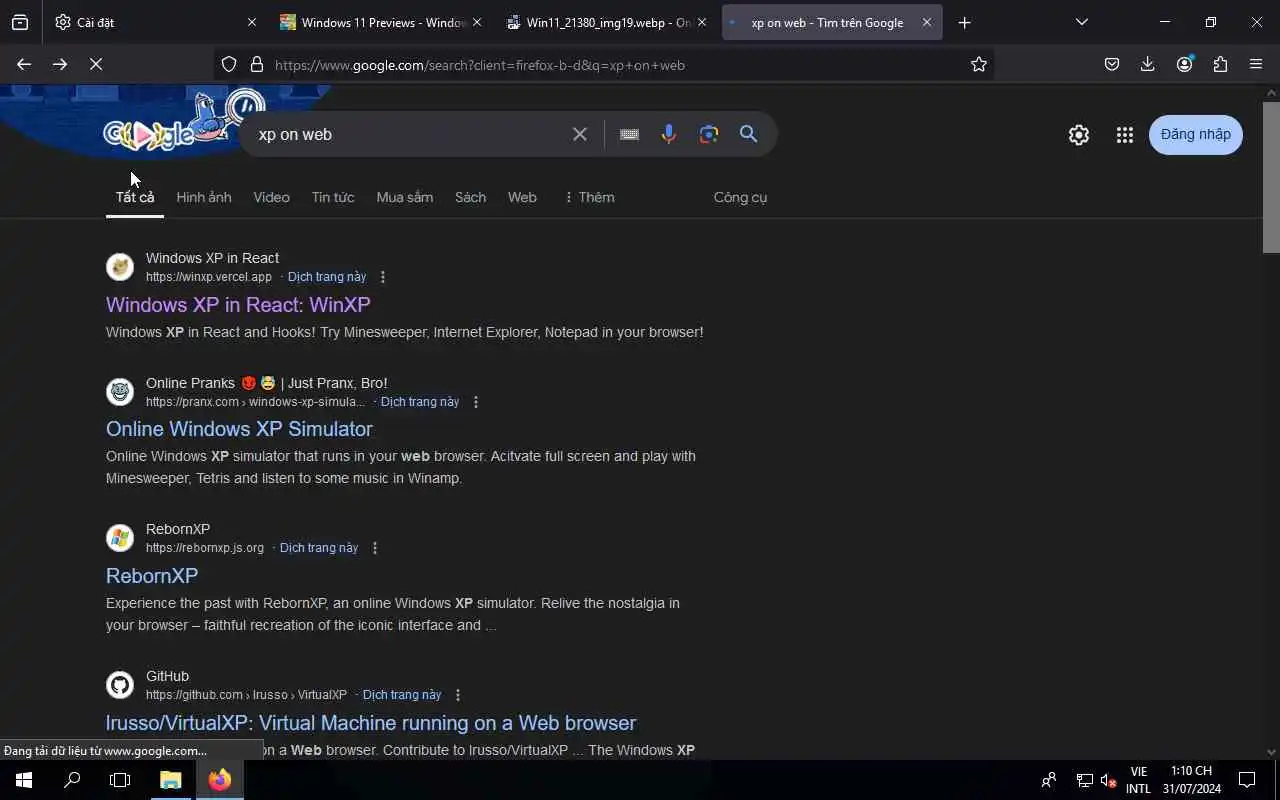Select Tất cả results tab

click(135, 197)
